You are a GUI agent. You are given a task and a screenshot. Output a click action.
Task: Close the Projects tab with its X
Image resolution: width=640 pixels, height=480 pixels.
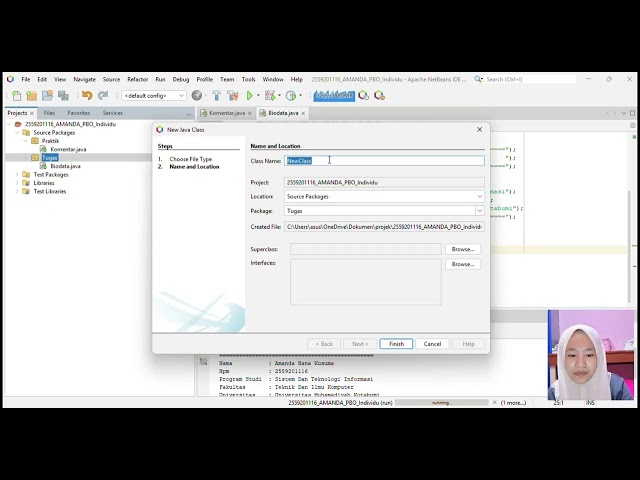(x=32, y=113)
